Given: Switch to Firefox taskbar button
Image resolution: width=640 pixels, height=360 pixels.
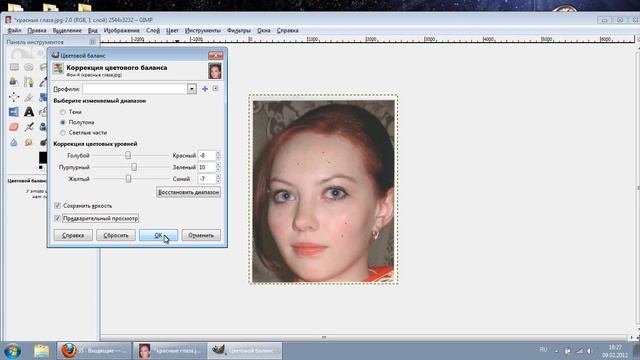Looking at the screenshot, I should pyautogui.click(x=94, y=351).
